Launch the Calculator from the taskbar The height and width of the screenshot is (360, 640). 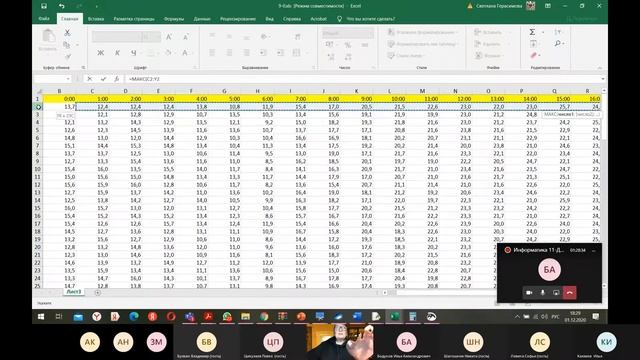point(413,316)
